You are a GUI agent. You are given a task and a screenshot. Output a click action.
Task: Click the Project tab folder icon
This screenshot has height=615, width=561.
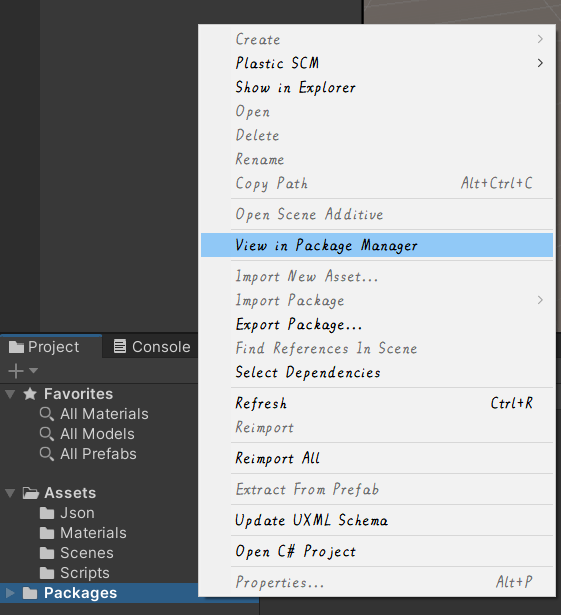16,347
